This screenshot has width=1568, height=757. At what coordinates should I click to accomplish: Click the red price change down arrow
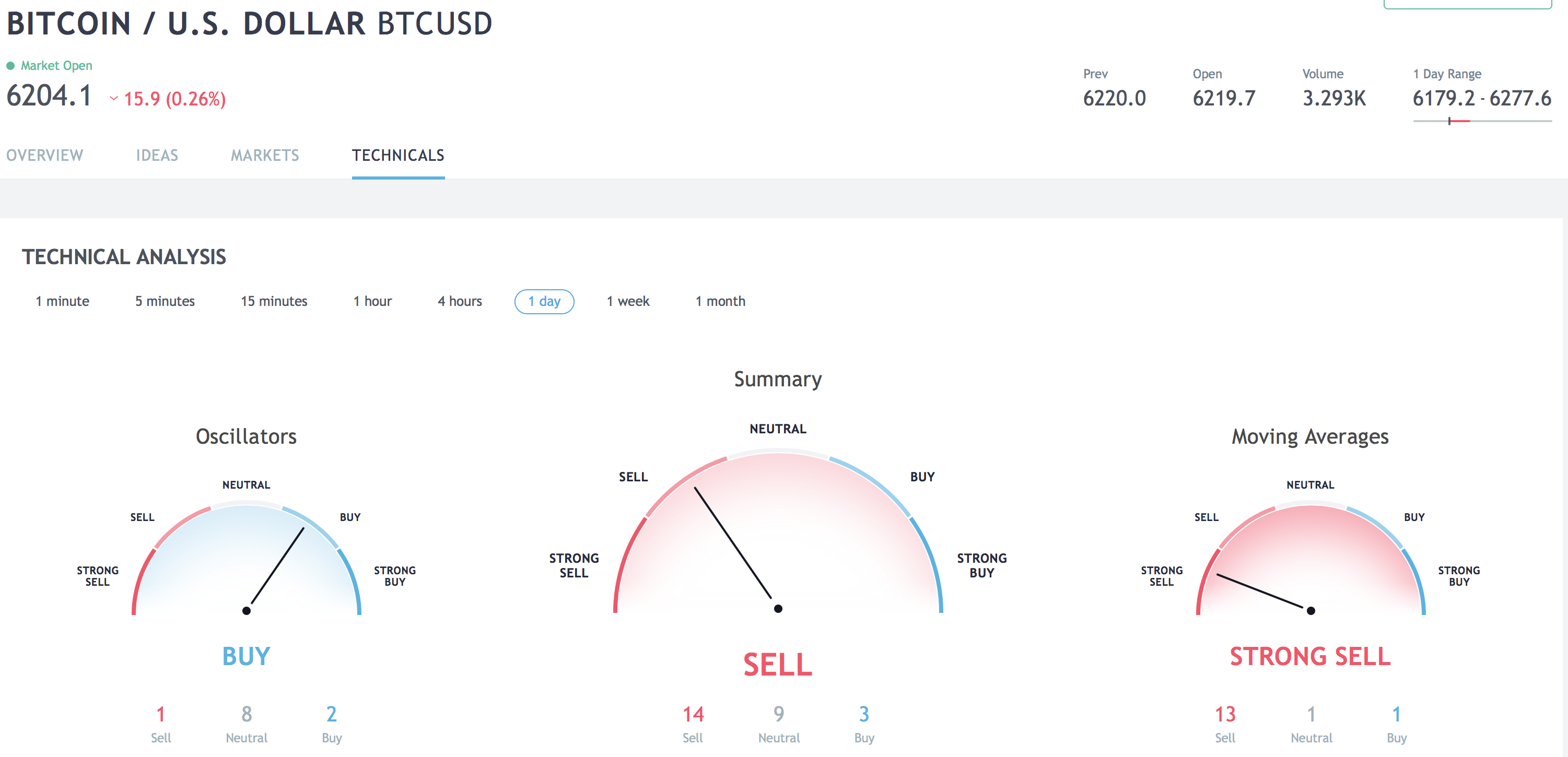pos(114,99)
